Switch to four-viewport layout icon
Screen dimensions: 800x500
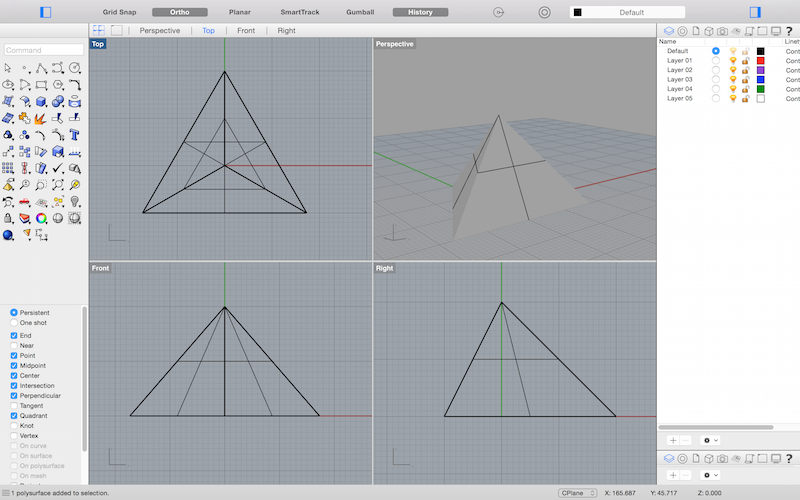point(98,30)
